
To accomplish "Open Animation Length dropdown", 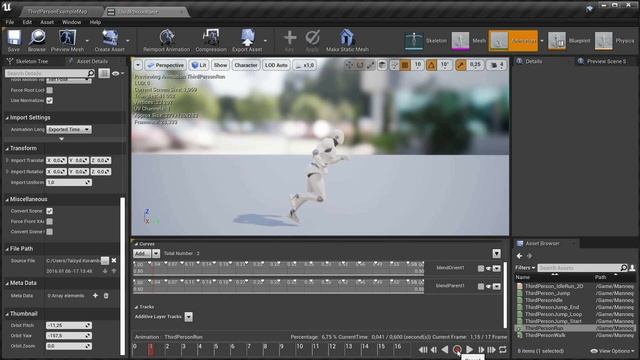I will [x=69, y=129].
